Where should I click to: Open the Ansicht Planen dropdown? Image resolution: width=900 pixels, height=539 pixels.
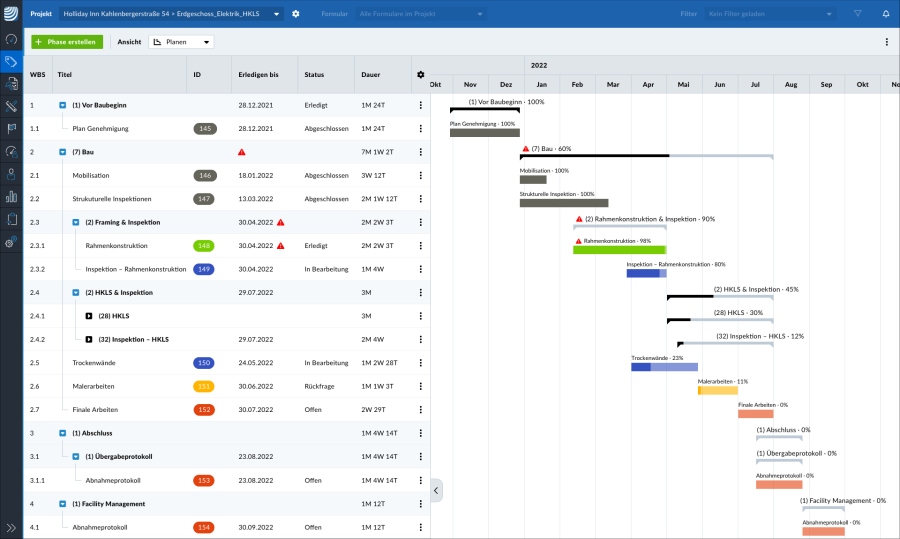(x=181, y=42)
